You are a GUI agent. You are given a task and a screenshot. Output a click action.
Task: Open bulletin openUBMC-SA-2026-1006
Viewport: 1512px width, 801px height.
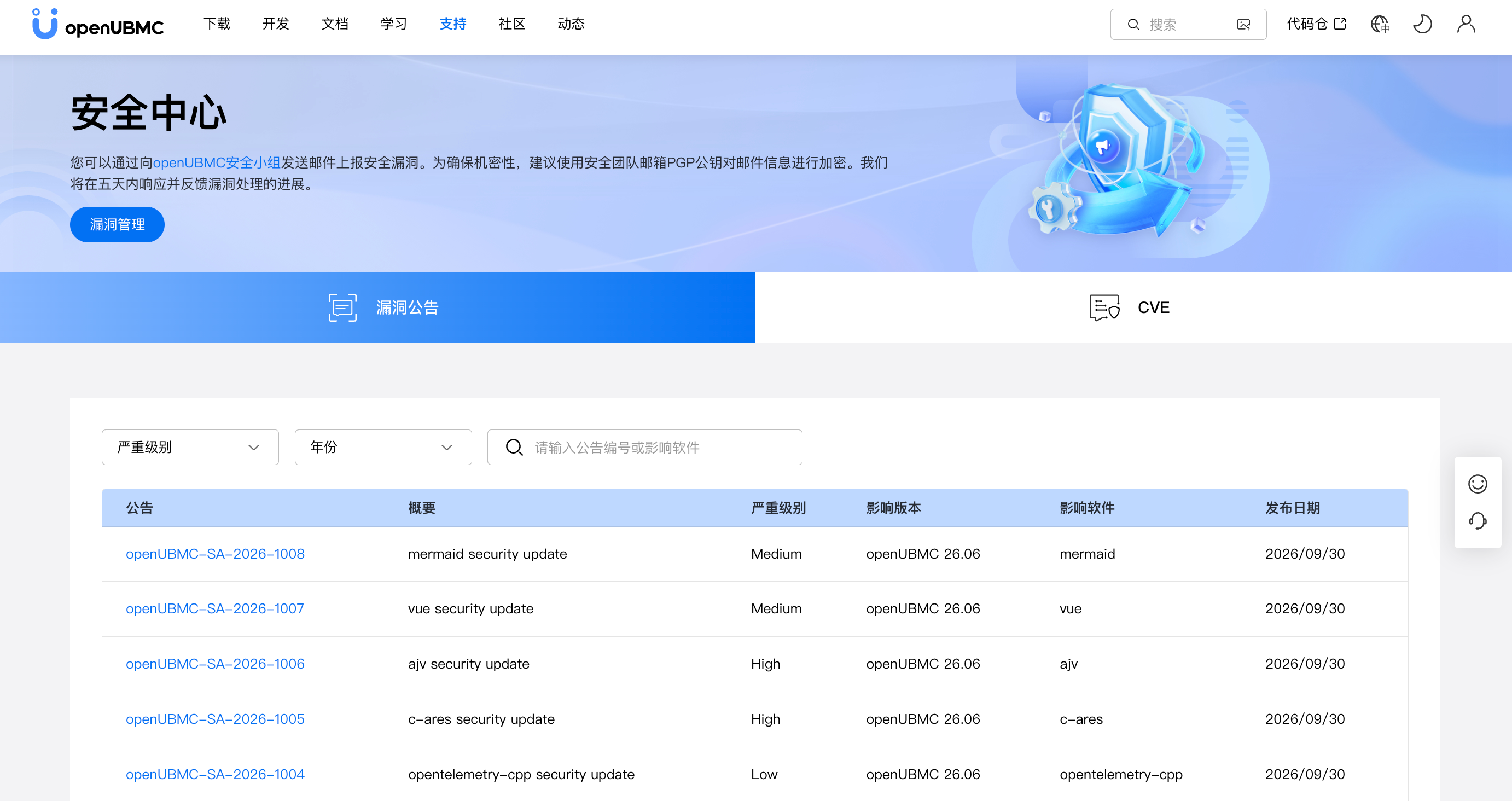click(215, 664)
